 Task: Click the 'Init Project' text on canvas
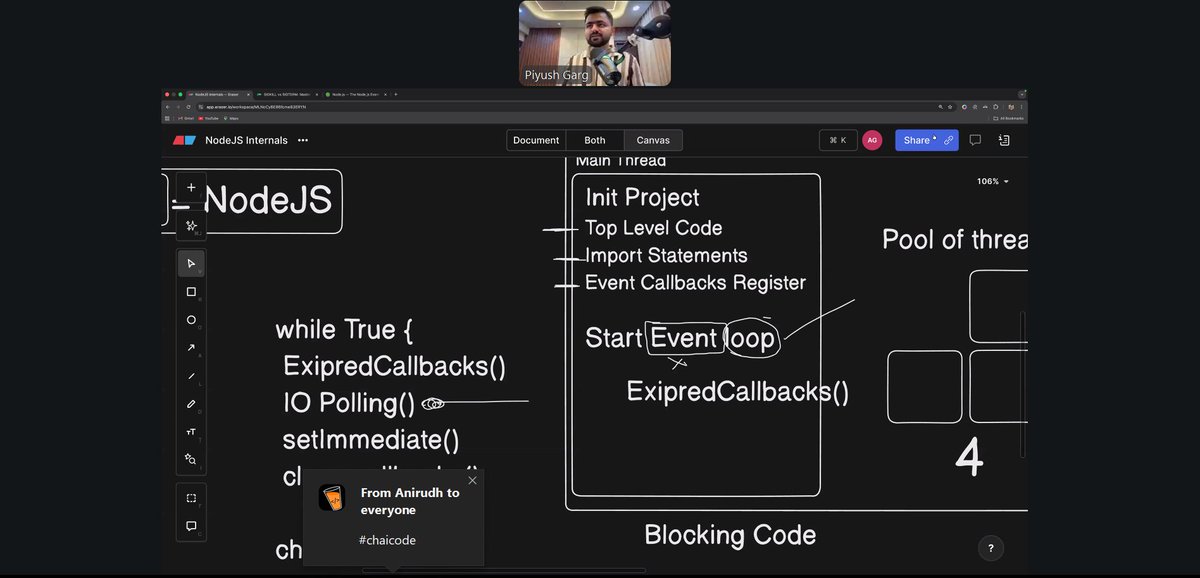[x=643, y=198]
